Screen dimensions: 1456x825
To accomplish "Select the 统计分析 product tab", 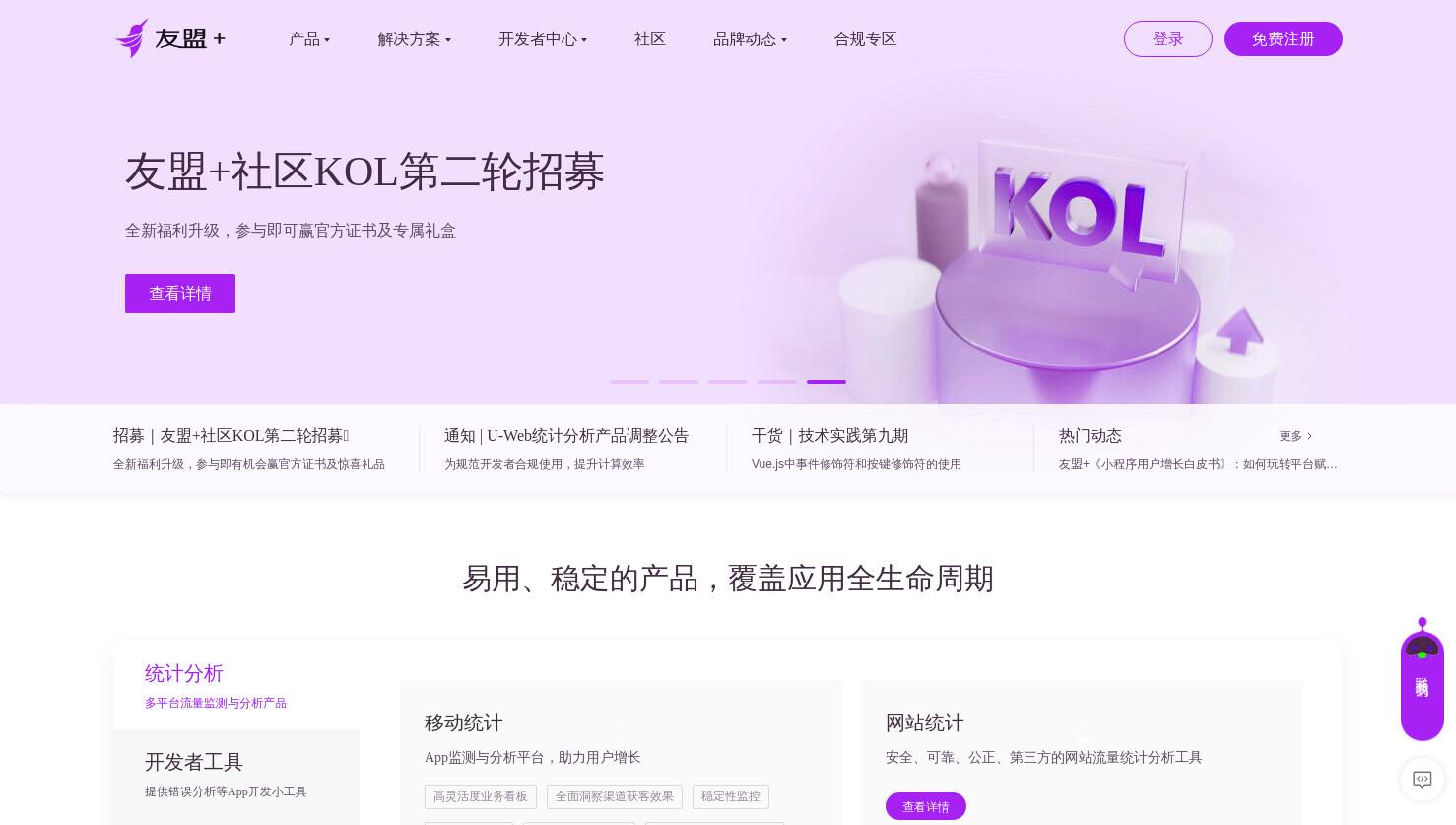I will pos(236,685).
